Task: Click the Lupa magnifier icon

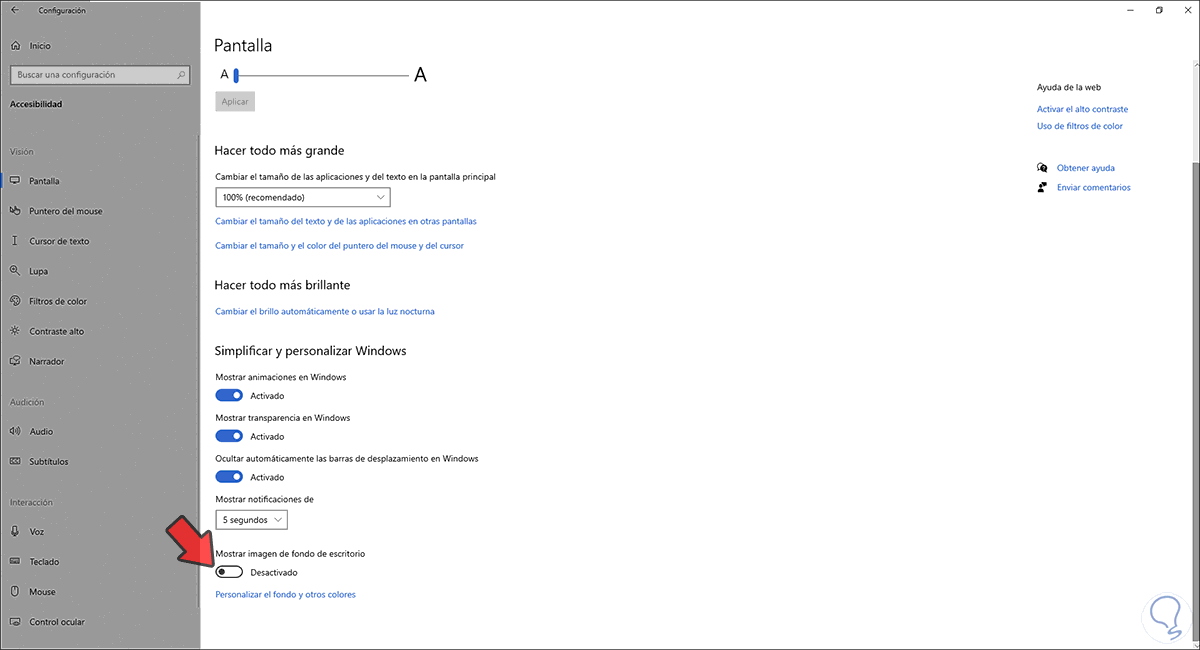Action: (15, 271)
